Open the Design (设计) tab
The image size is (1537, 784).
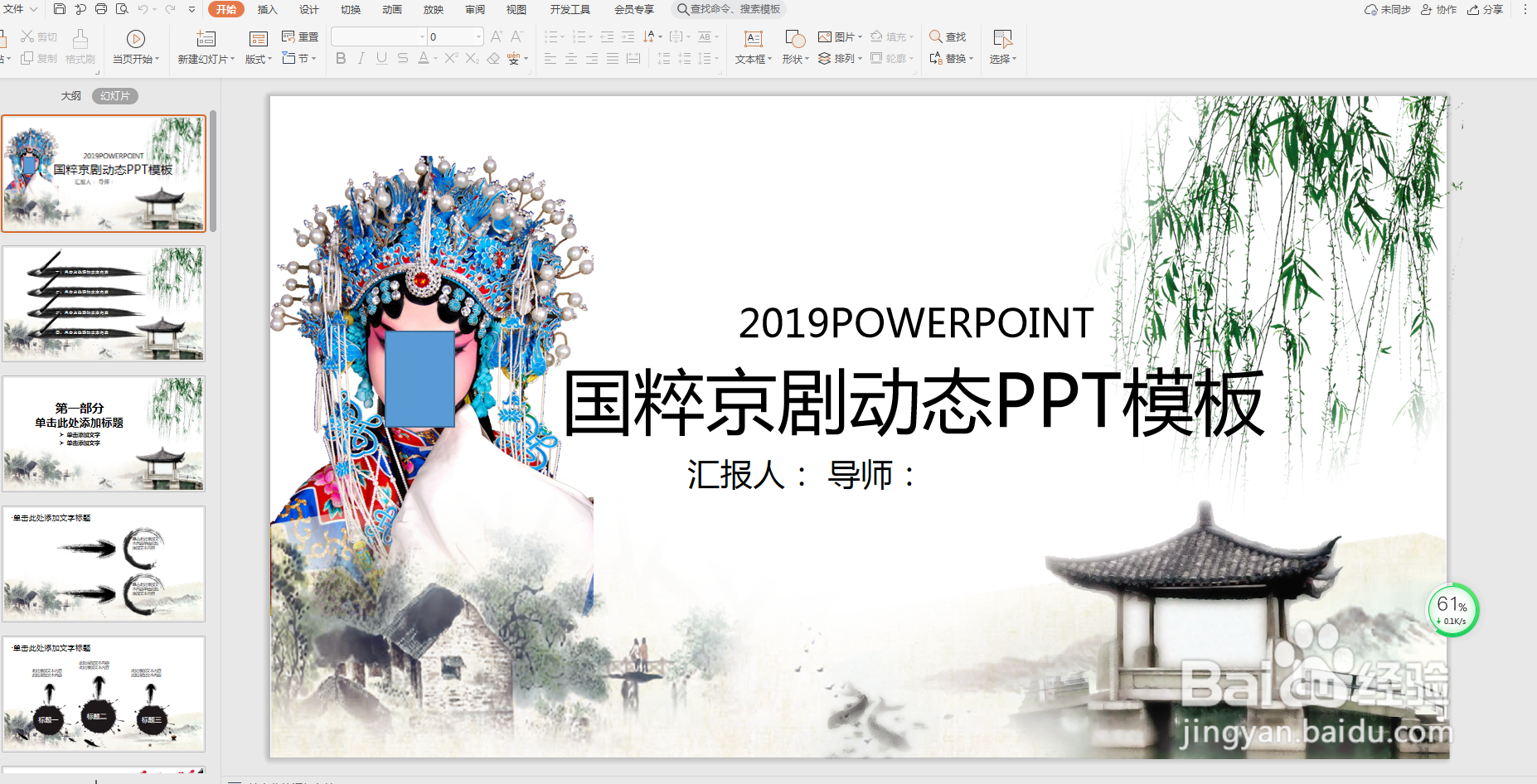point(308,9)
